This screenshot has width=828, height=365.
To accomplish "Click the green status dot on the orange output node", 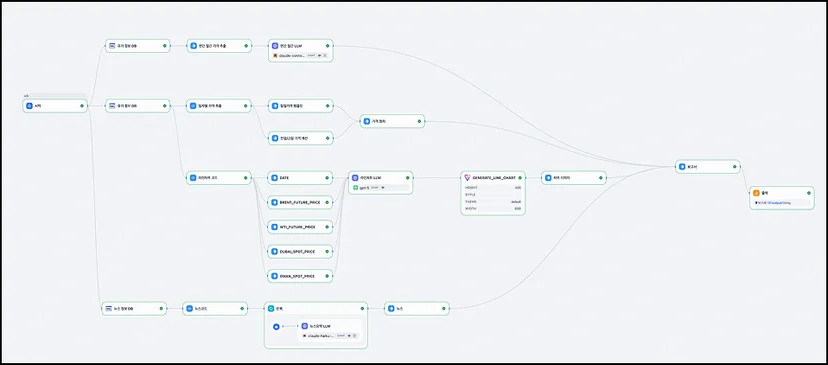I will click(x=808, y=193).
